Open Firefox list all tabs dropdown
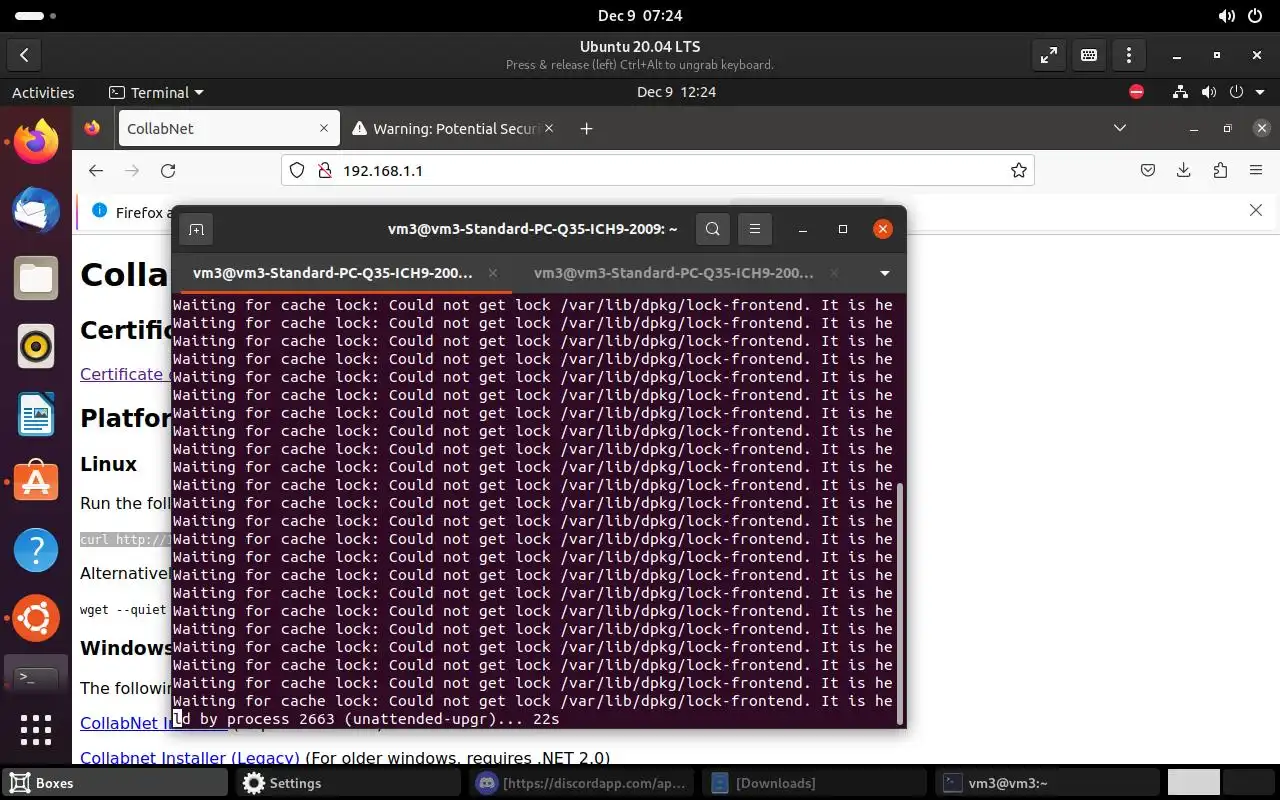Viewport: 1280px width, 800px height. click(1120, 128)
